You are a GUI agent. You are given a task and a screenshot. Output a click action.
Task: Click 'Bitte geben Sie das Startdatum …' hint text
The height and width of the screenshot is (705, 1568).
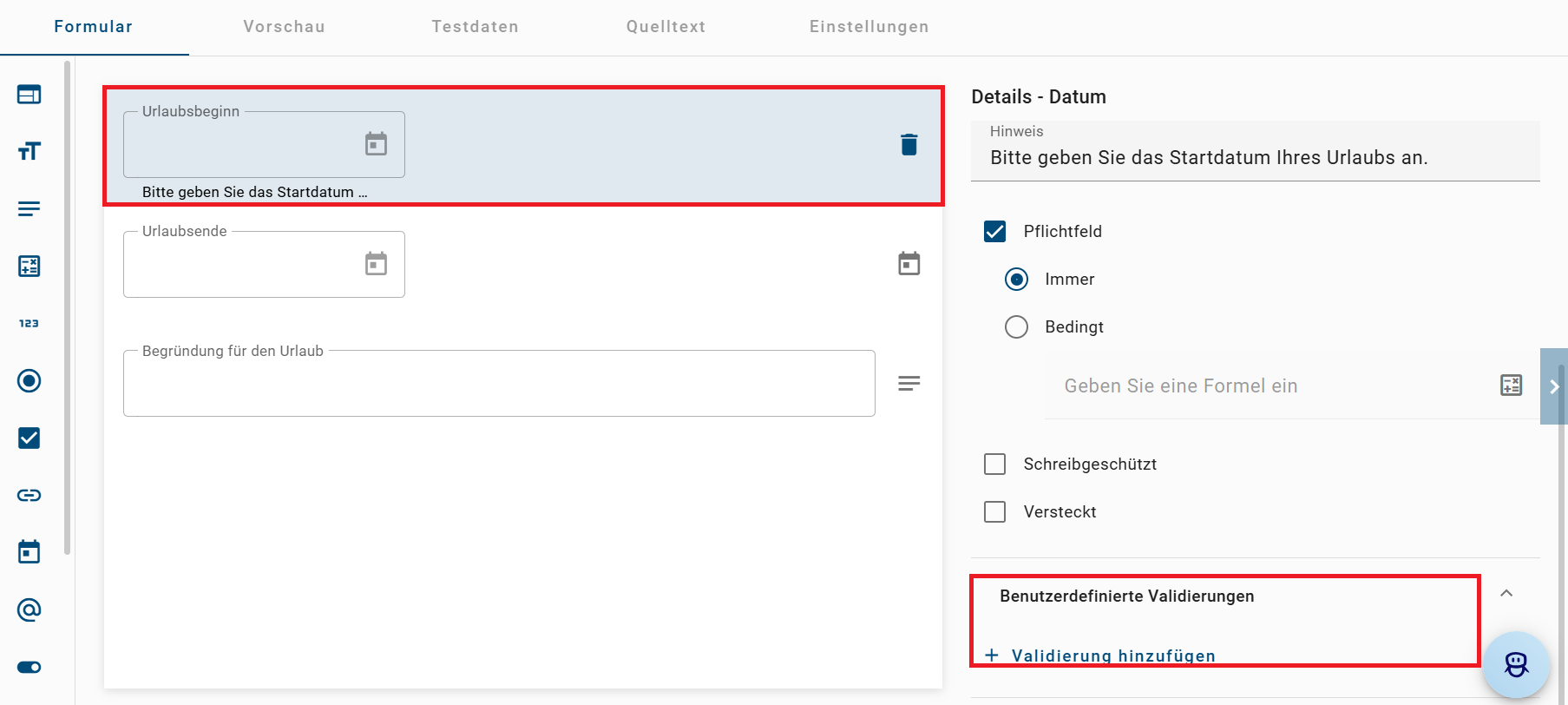pyautogui.click(x=254, y=192)
